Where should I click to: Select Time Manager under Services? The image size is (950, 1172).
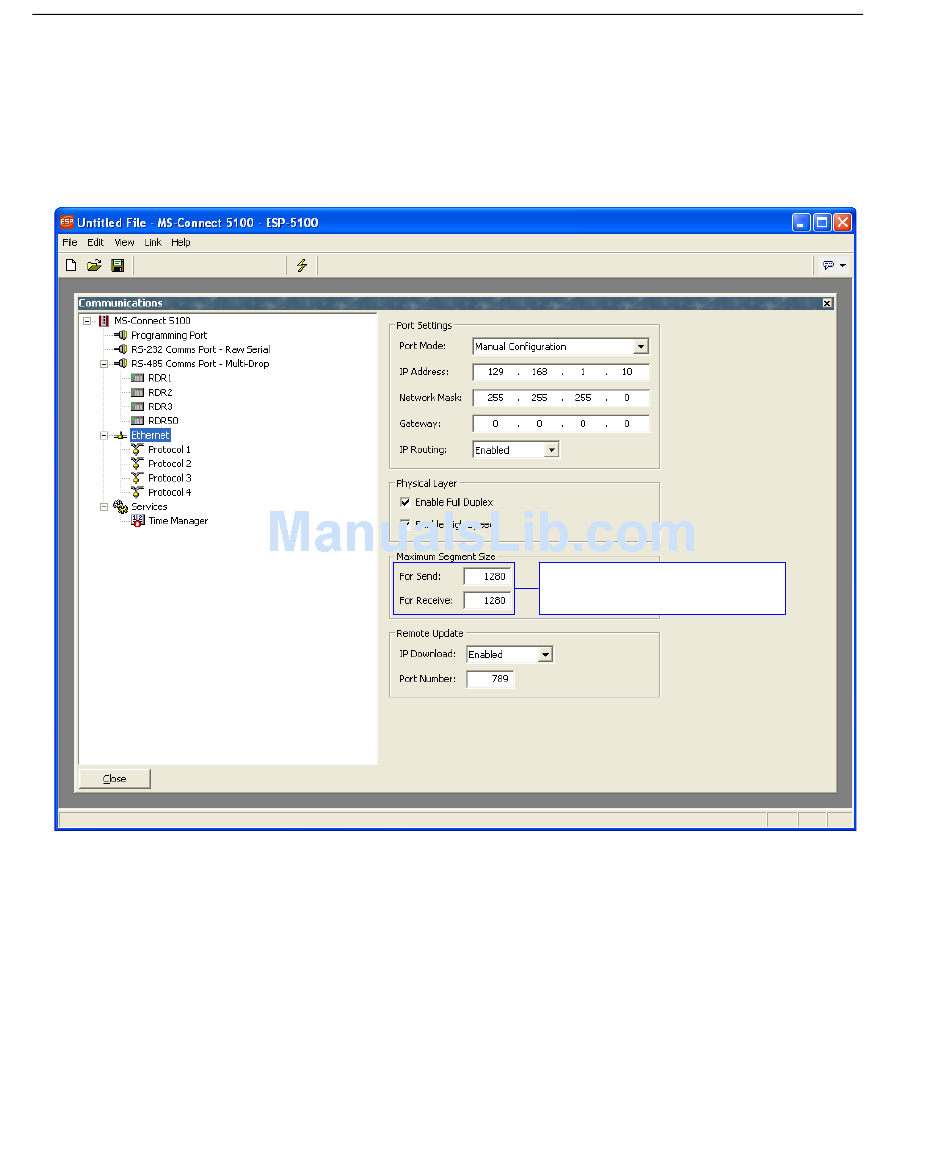coord(178,520)
